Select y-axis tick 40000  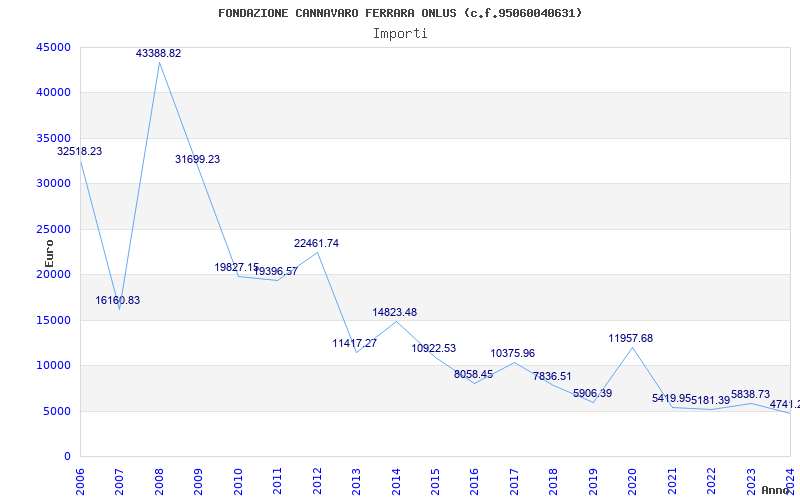[53, 93]
